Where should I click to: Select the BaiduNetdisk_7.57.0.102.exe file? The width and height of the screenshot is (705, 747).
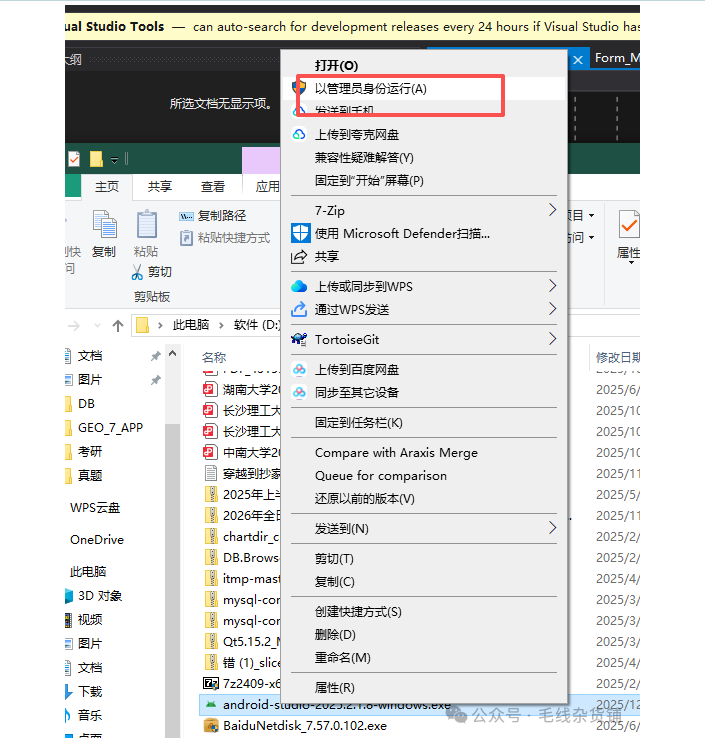coord(305,726)
